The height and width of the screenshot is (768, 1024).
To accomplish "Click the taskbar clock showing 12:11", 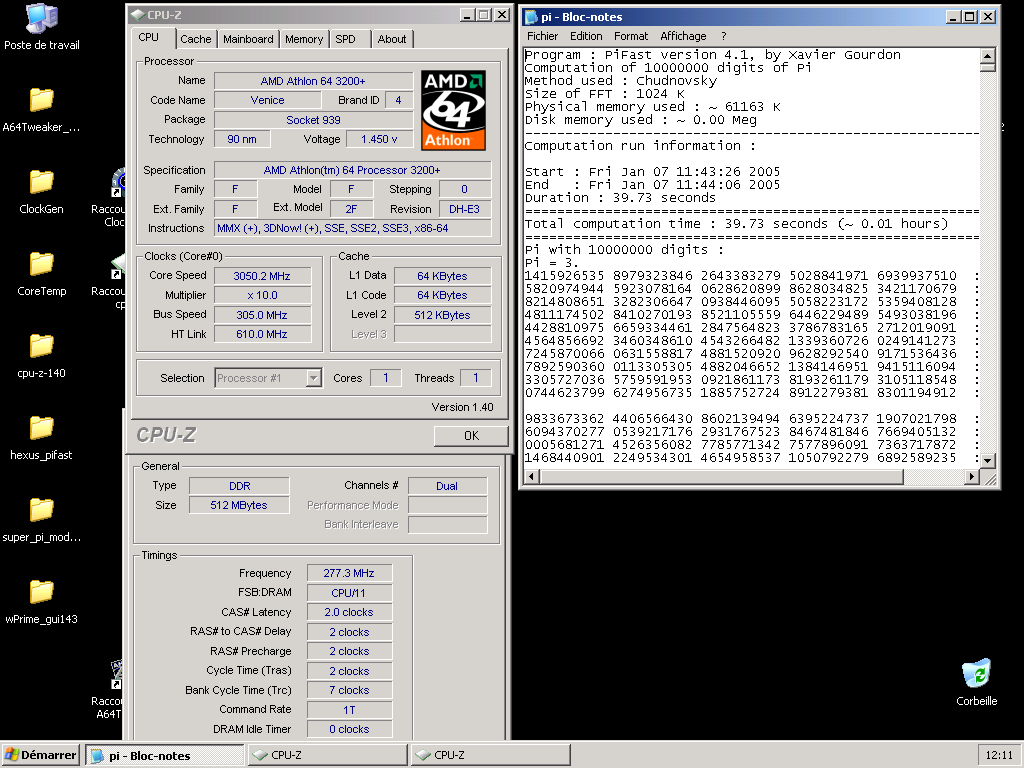I will point(999,755).
